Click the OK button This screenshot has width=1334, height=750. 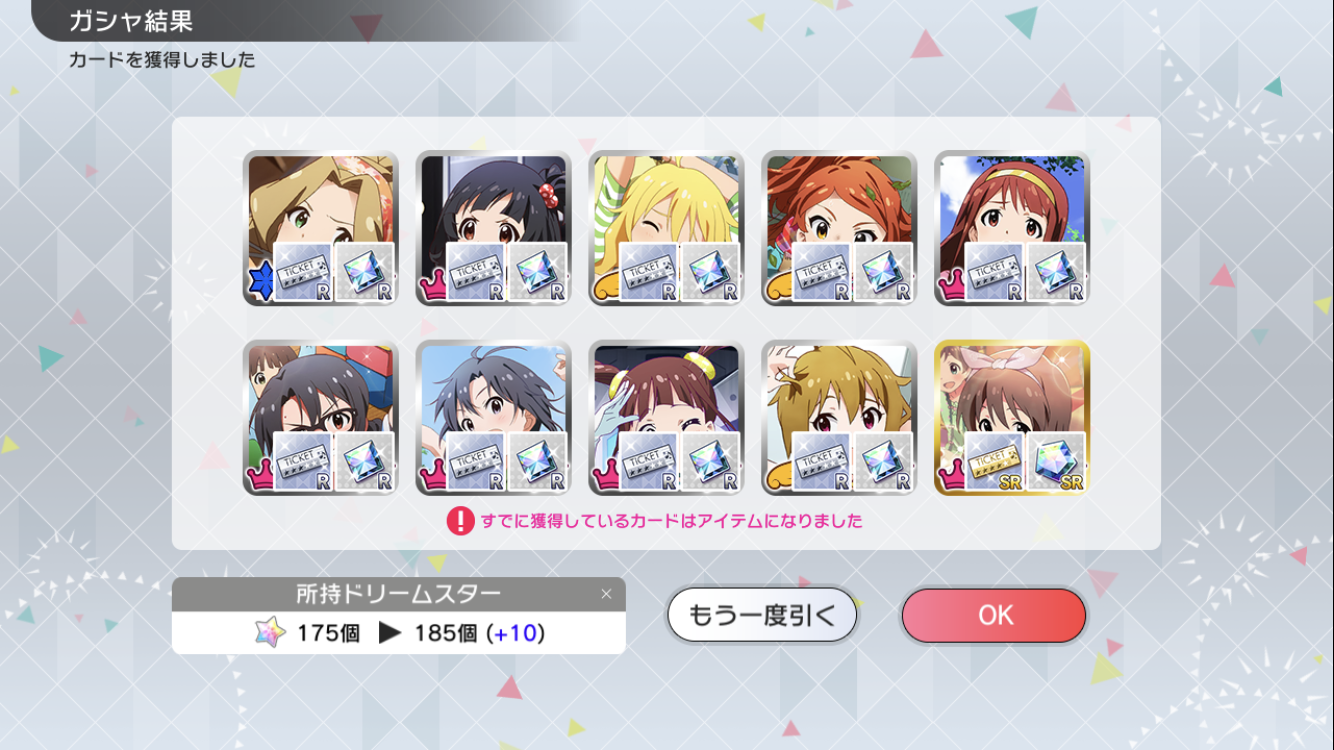click(x=993, y=615)
